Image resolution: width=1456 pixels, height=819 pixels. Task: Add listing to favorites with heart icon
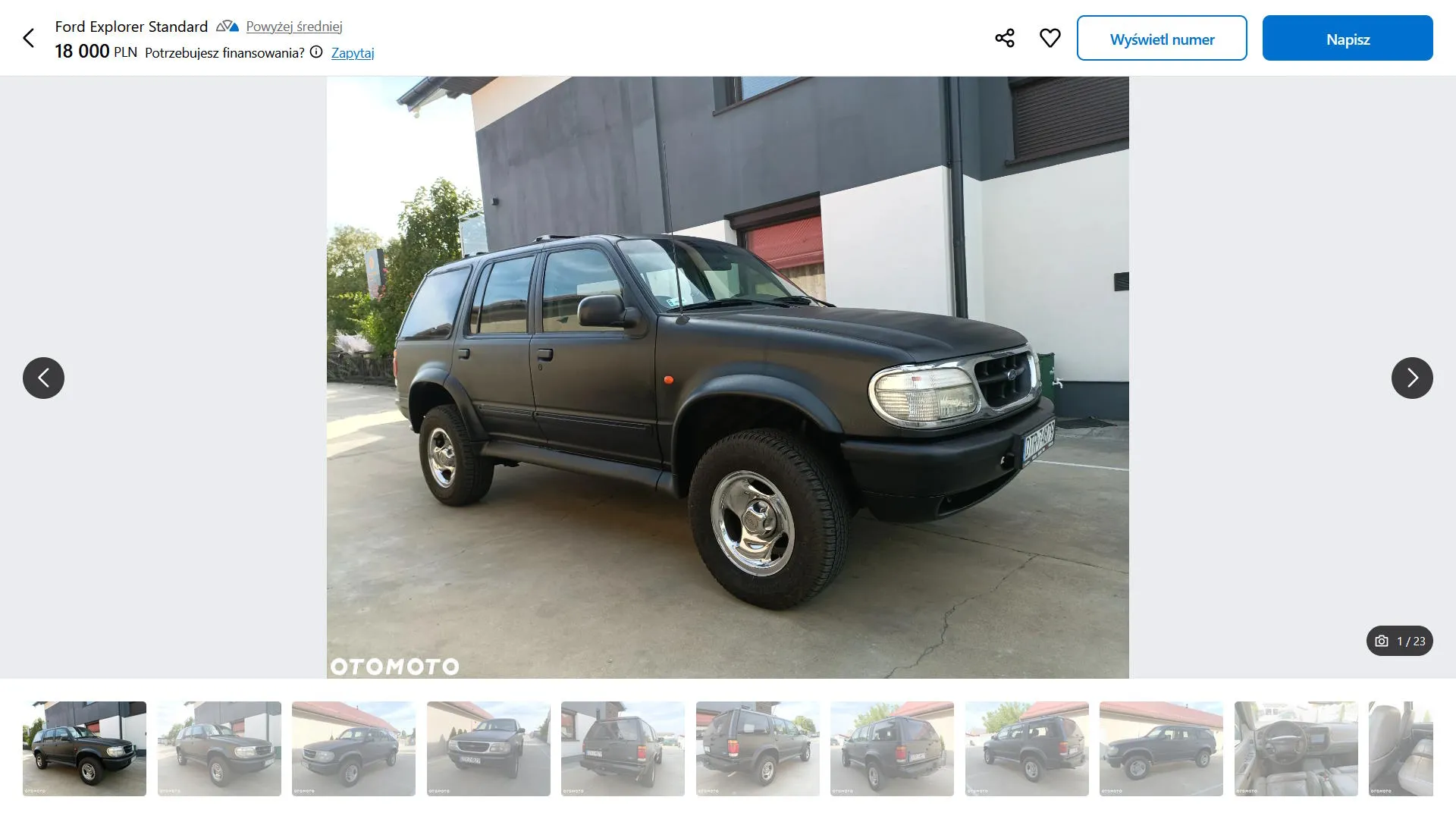(x=1050, y=38)
